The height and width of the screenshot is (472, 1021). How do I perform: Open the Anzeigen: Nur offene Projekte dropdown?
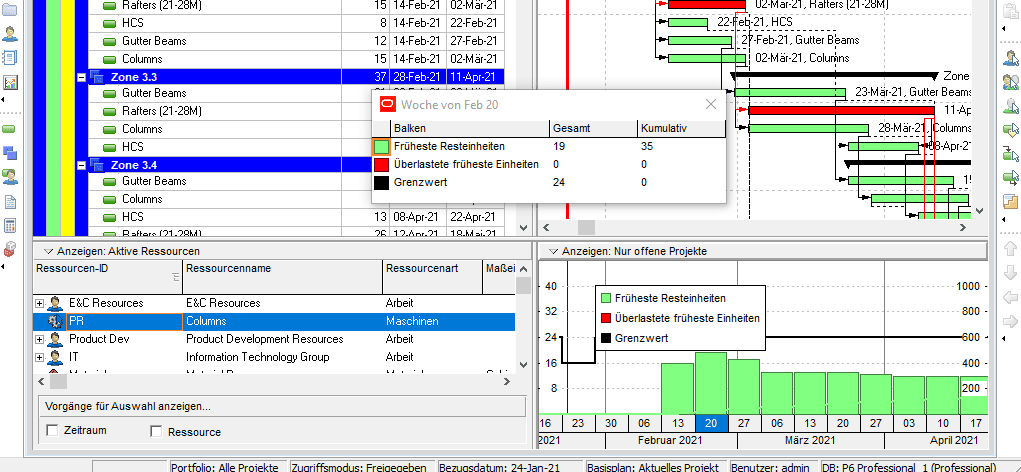click(553, 251)
